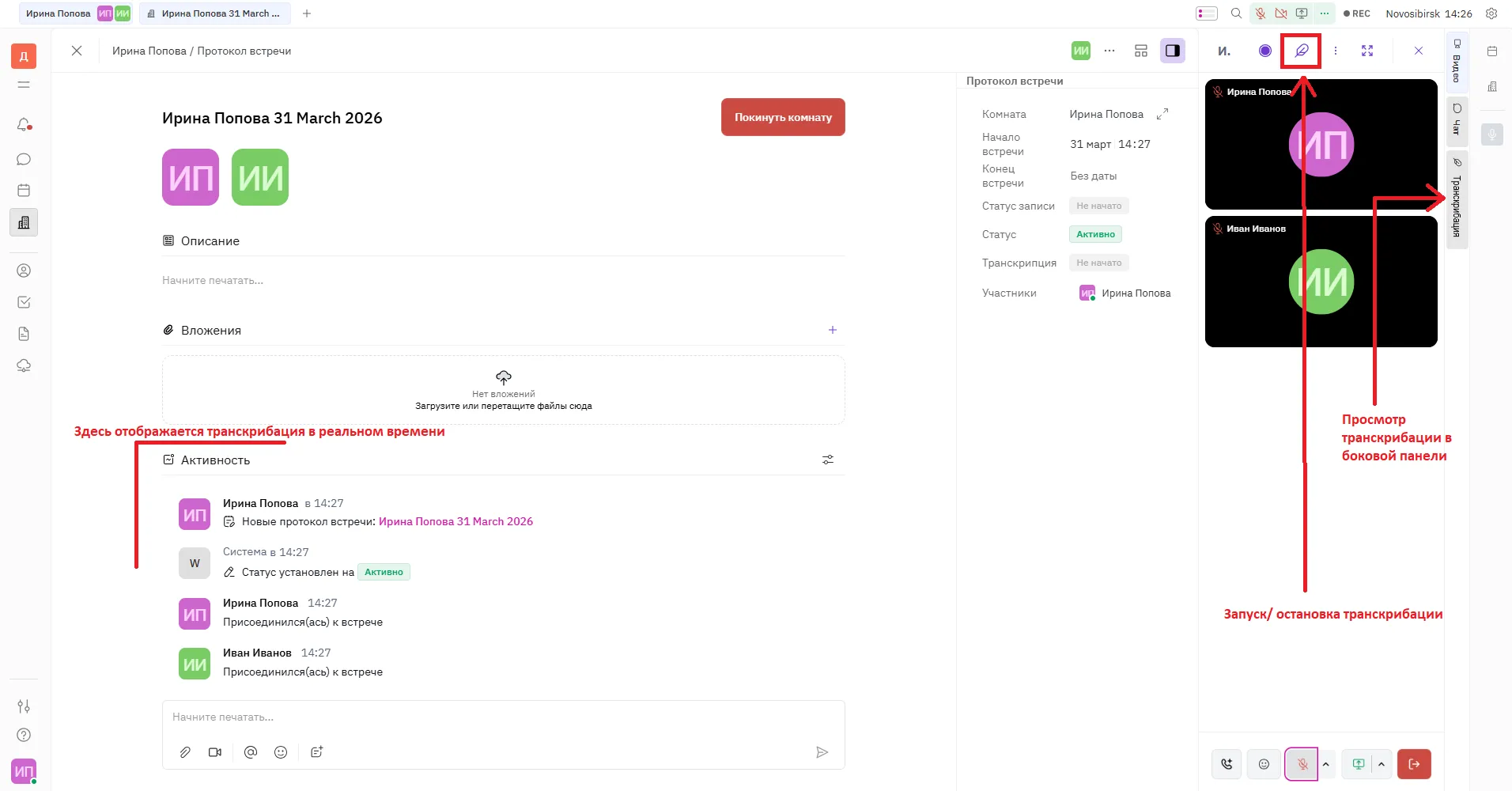The width and height of the screenshot is (1512, 791).
Task: Toggle transcription with the feather icon
Action: tap(1301, 51)
